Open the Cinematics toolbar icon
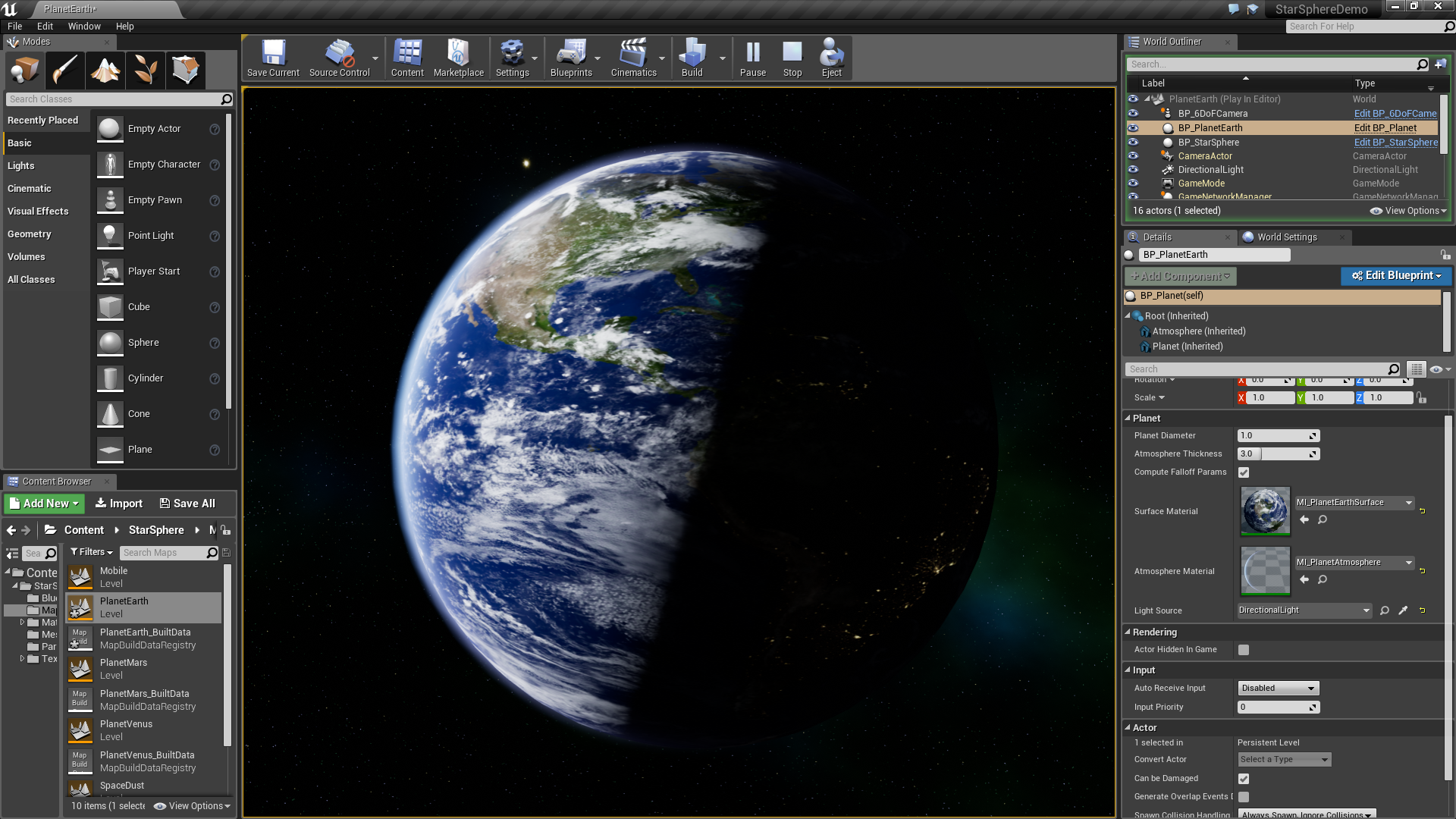This screenshot has height=819, width=1456. click(x=633, y=58)
